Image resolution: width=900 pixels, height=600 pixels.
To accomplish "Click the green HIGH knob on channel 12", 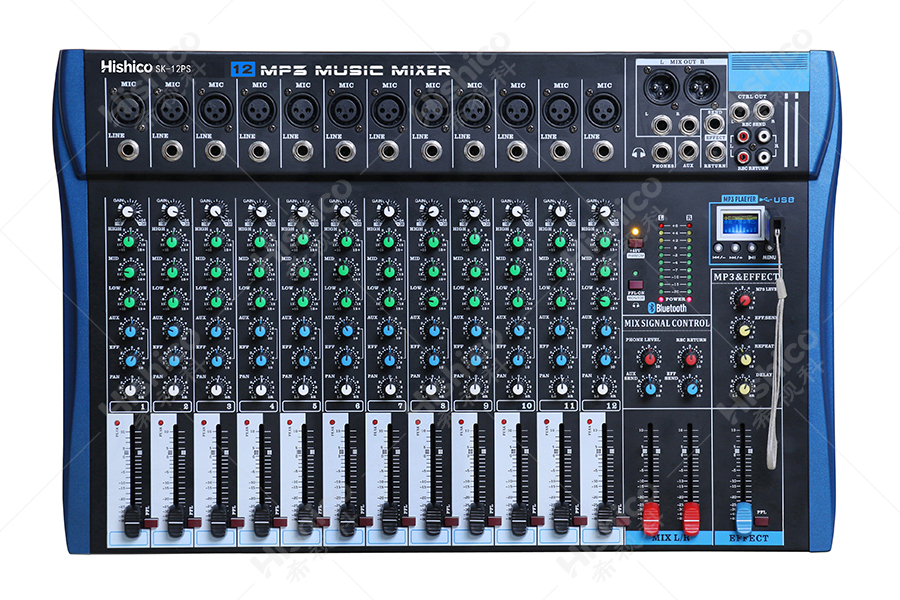I will [604, 241].
